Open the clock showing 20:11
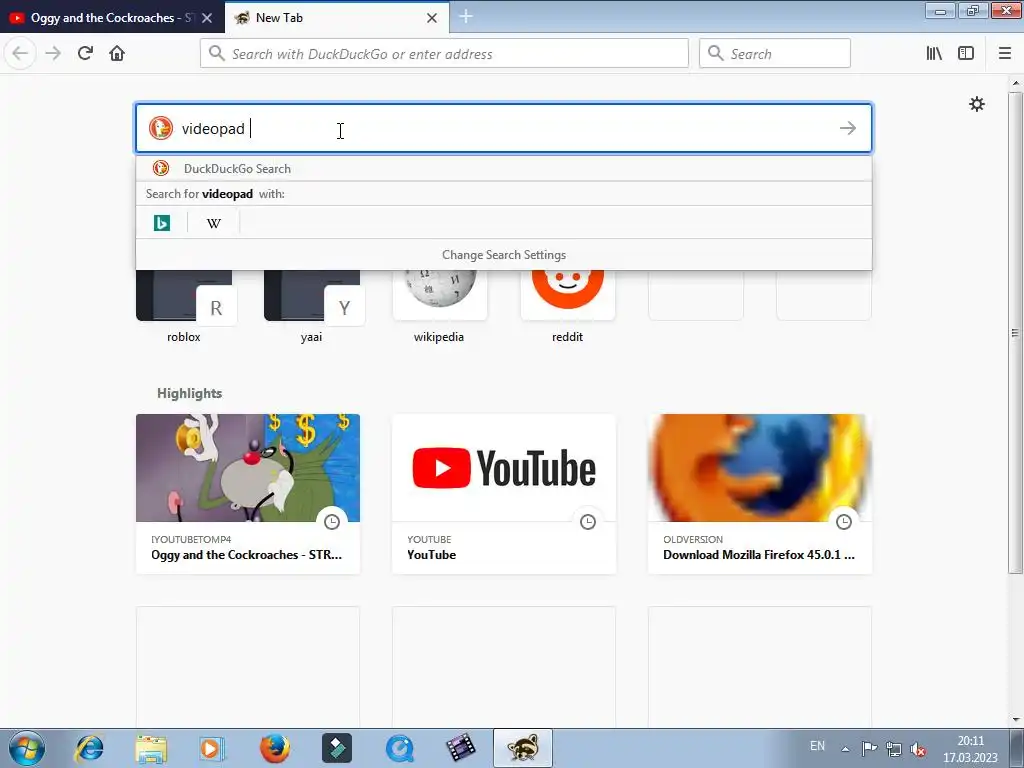The image size is (1024, 768). tap(970, 749)
